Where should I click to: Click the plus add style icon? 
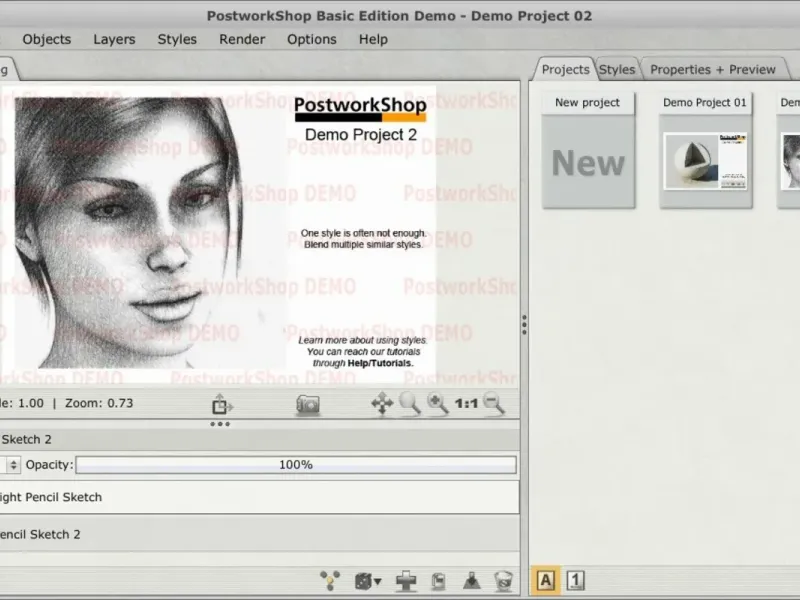[406, 581]
